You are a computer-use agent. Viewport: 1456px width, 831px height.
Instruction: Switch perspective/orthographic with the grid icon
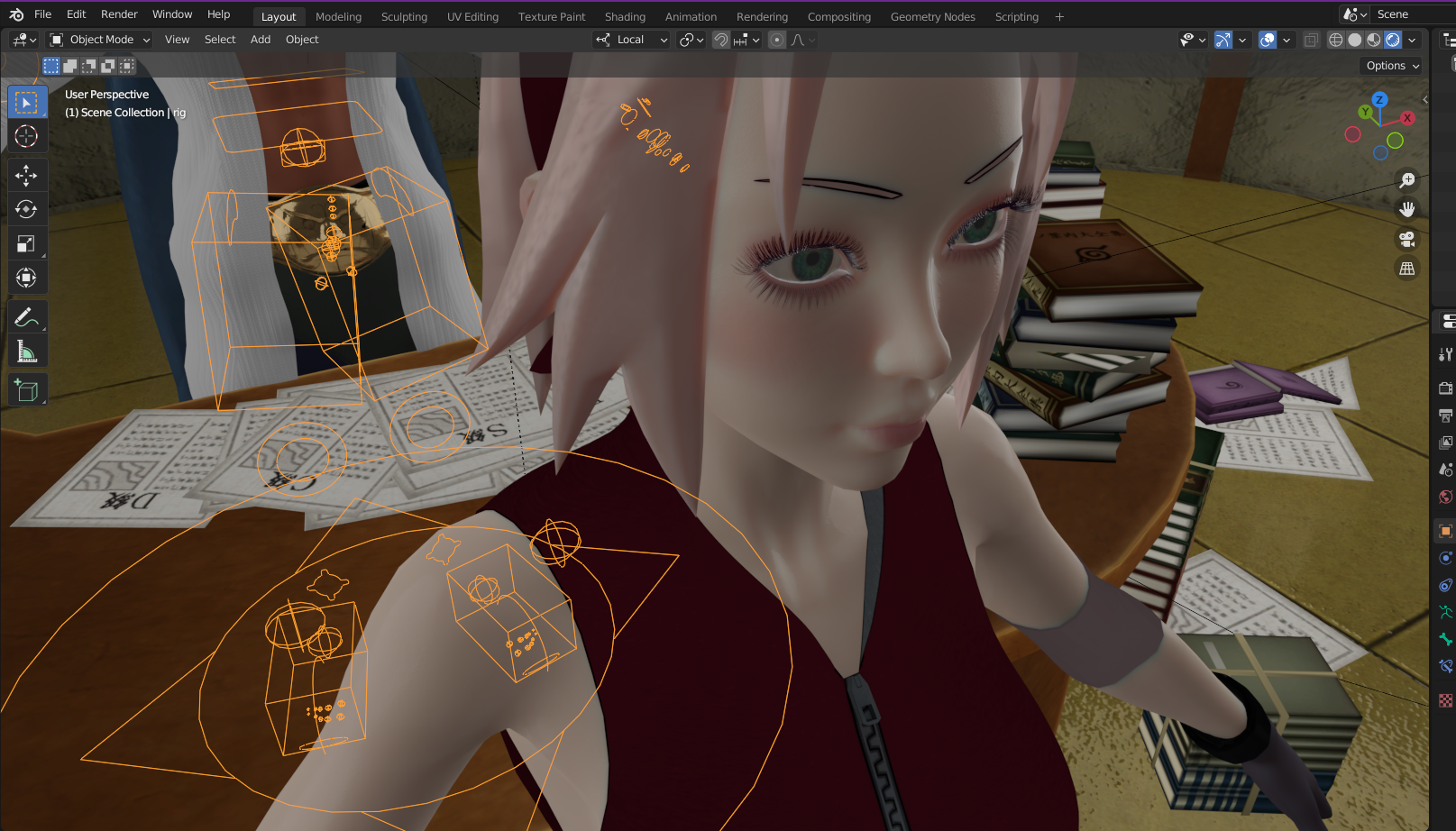[x=1406, y=269]
